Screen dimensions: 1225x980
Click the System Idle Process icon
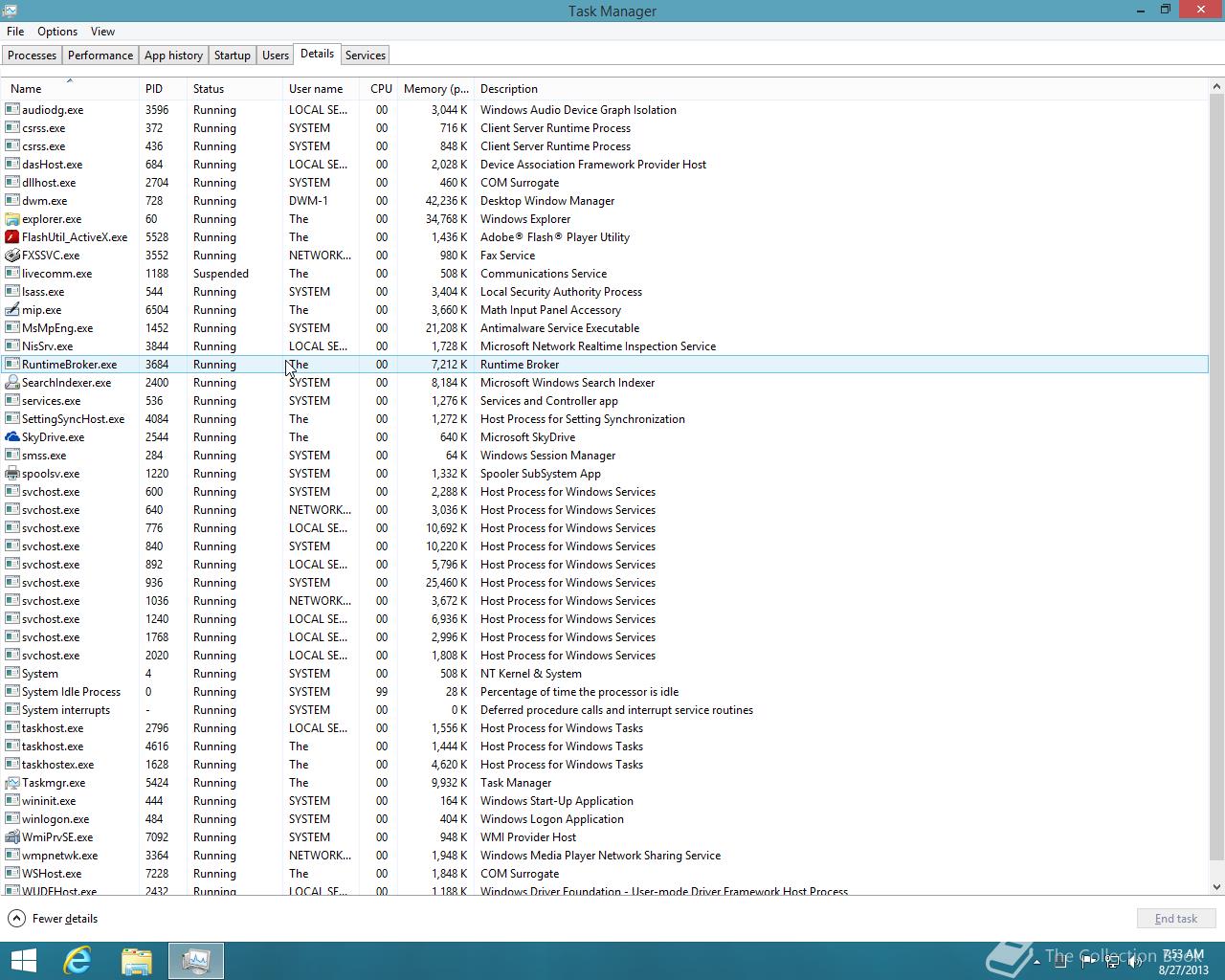tap(12, 691)
